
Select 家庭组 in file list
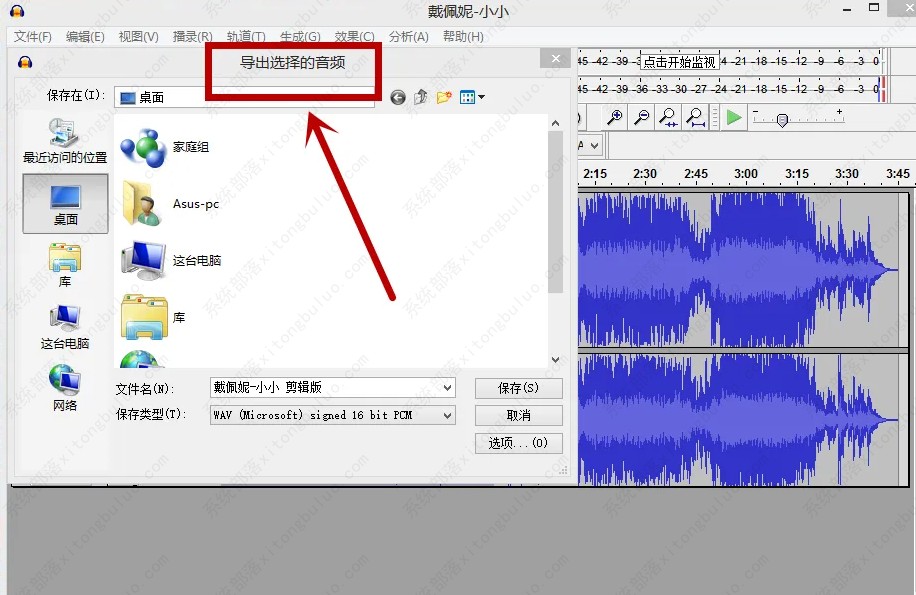point(165,147)
